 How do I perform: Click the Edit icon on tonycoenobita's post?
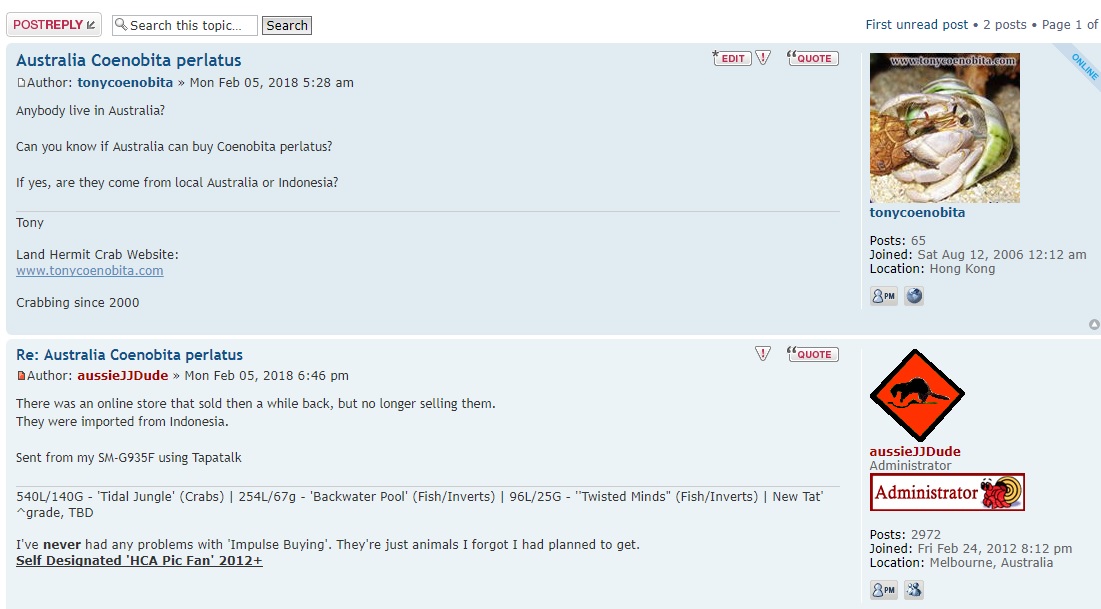[x=731, y=58]
